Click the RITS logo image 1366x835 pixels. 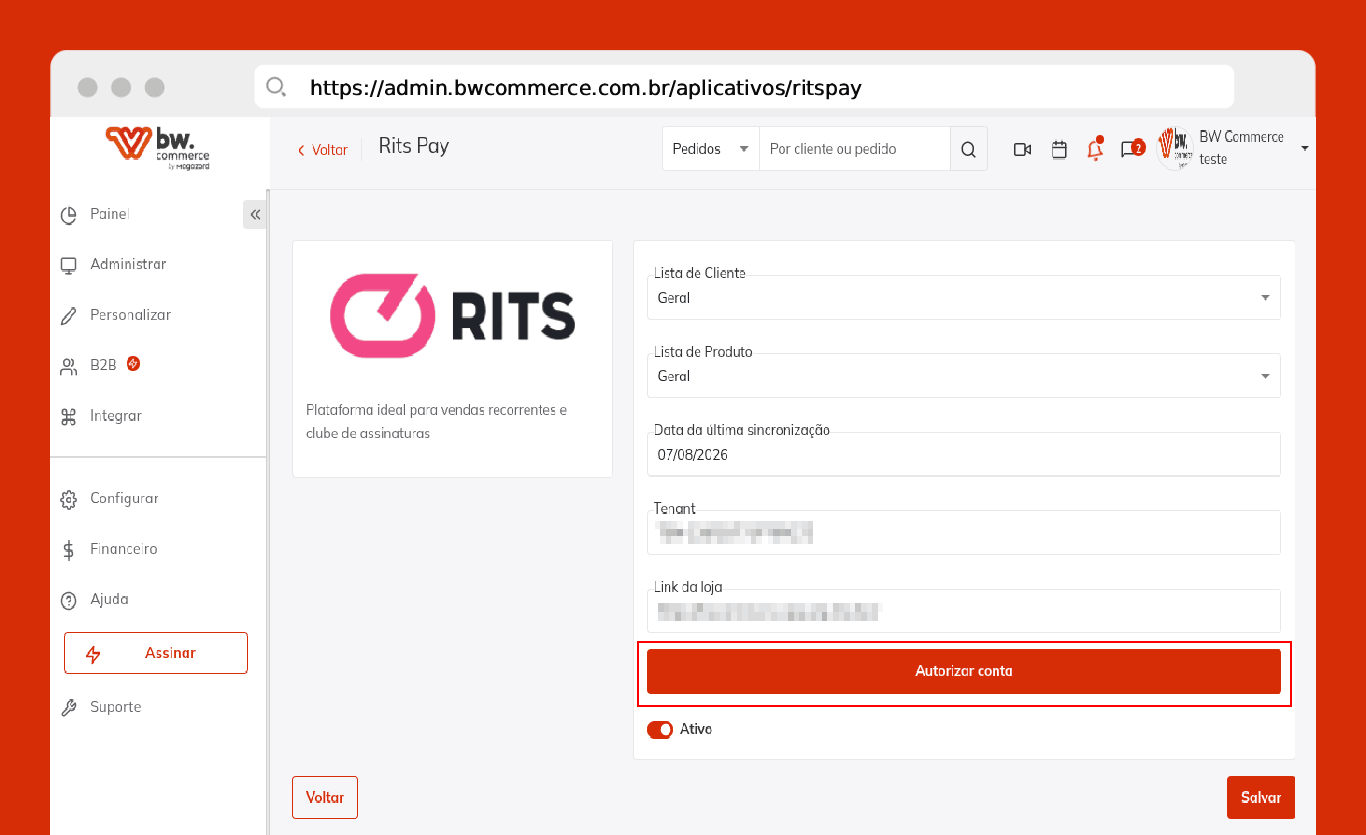click(453, 316)
